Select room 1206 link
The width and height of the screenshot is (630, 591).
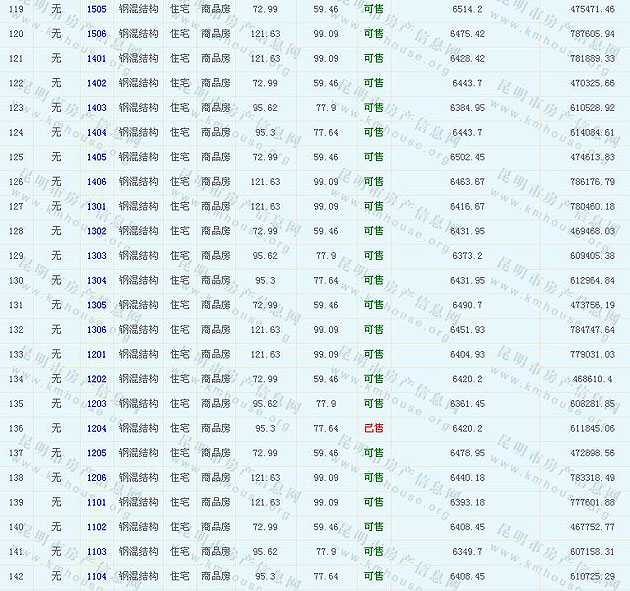pos(96,478)
